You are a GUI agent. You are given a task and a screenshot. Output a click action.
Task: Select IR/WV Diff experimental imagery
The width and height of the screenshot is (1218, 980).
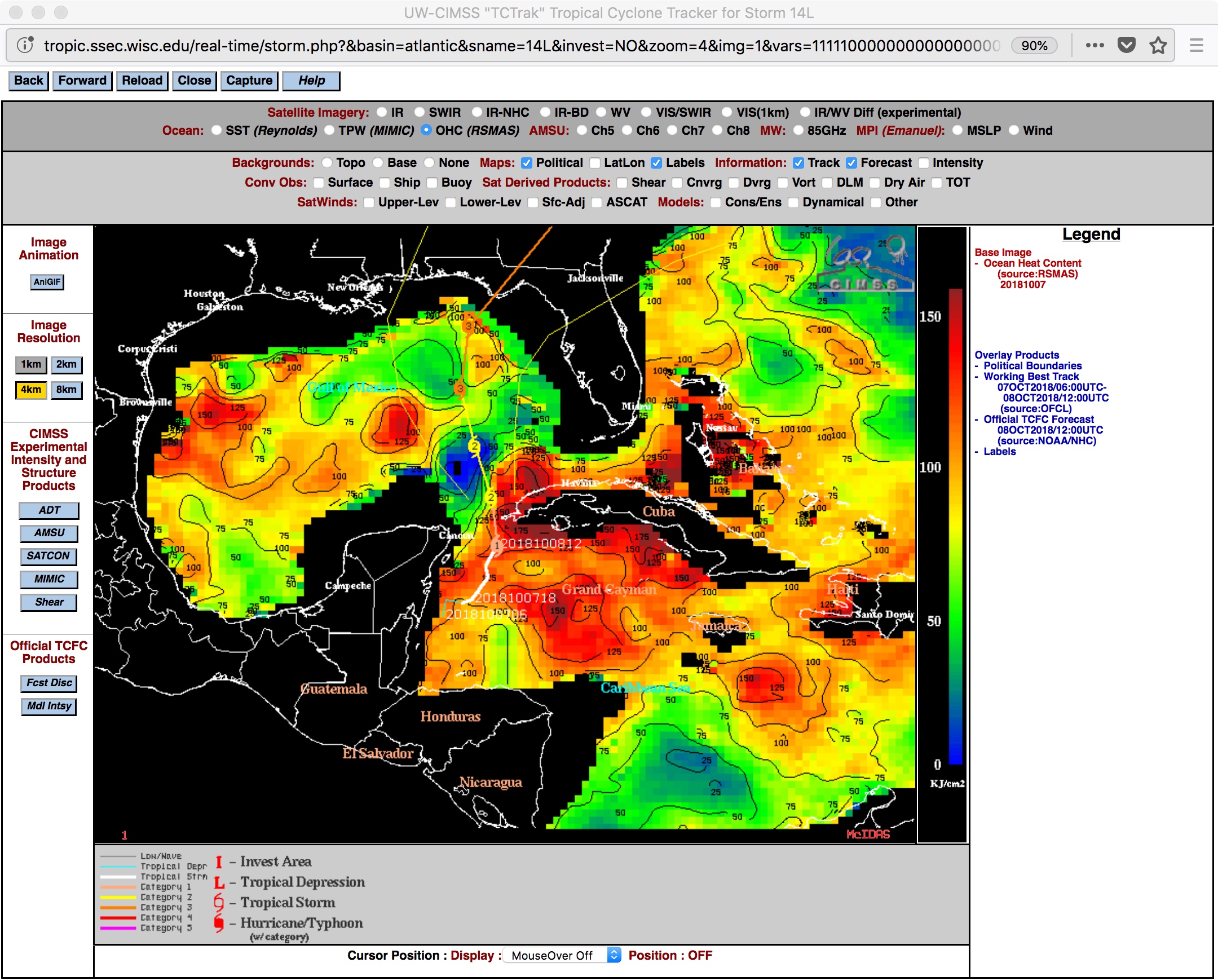(805, 112)
